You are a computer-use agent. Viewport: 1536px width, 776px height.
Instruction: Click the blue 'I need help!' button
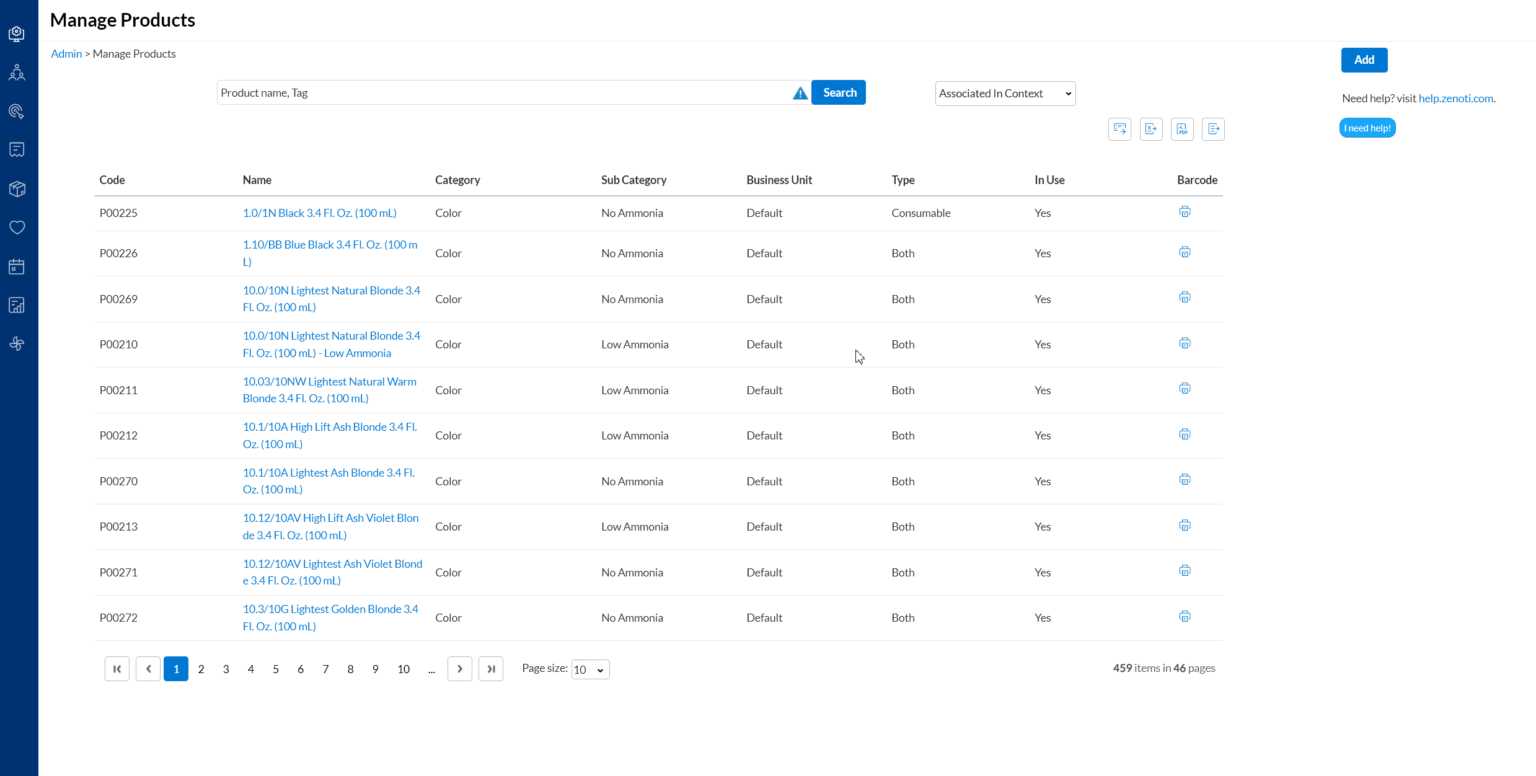tap(1367, 127)
